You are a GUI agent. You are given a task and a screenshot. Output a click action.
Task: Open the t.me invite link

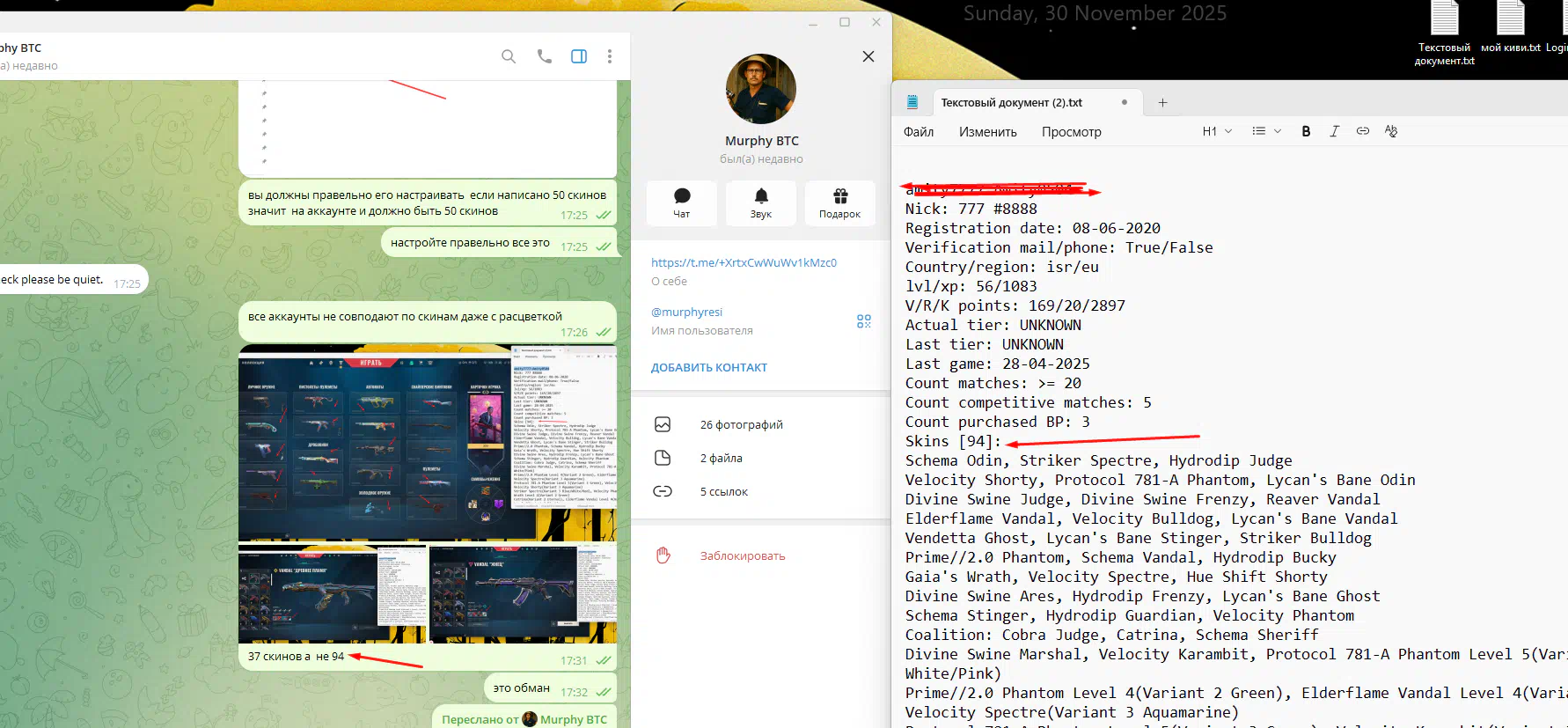[744, 262]
